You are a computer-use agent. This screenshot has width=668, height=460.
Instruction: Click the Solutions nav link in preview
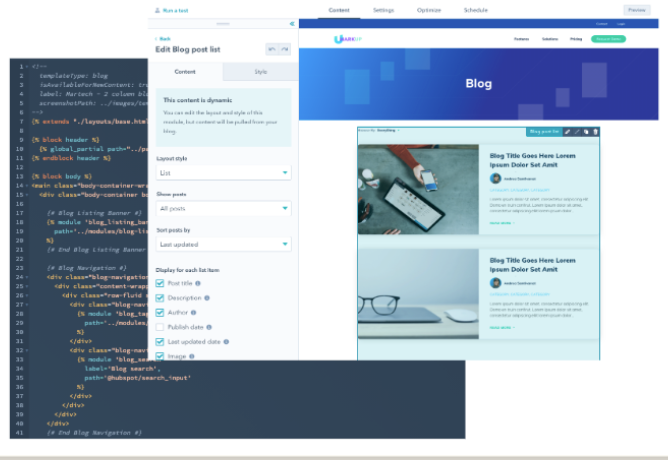pos(550,39)
